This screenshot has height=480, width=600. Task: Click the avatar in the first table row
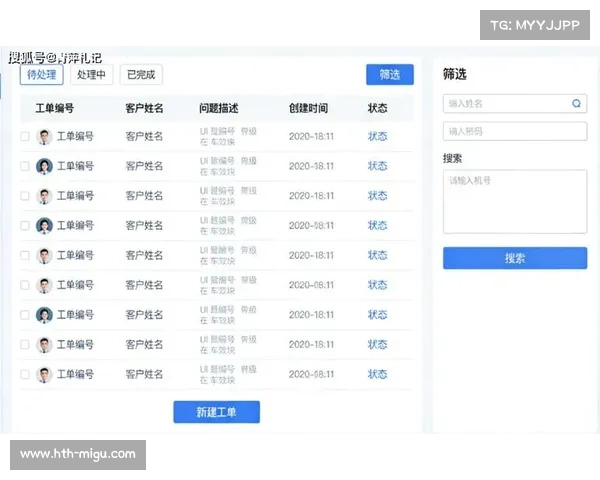click(44, 137)
